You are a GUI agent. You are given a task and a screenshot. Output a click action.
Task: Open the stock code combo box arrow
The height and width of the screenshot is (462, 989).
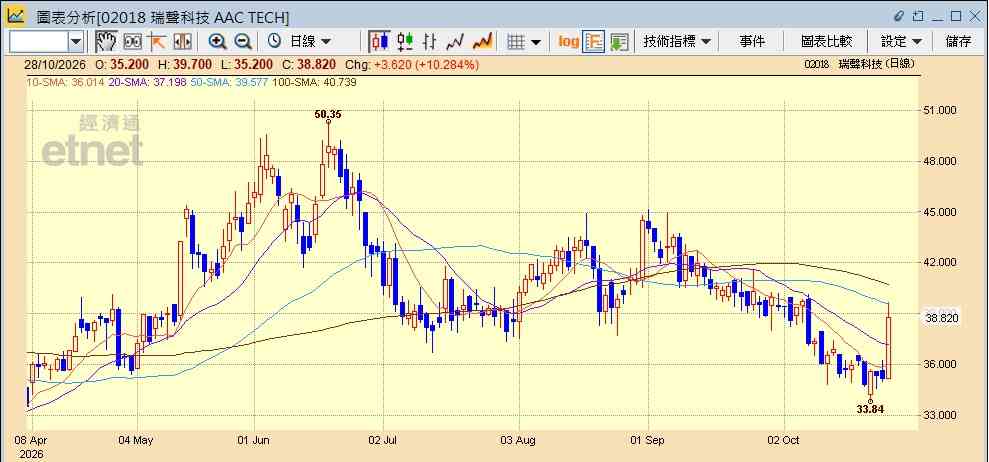76,42
